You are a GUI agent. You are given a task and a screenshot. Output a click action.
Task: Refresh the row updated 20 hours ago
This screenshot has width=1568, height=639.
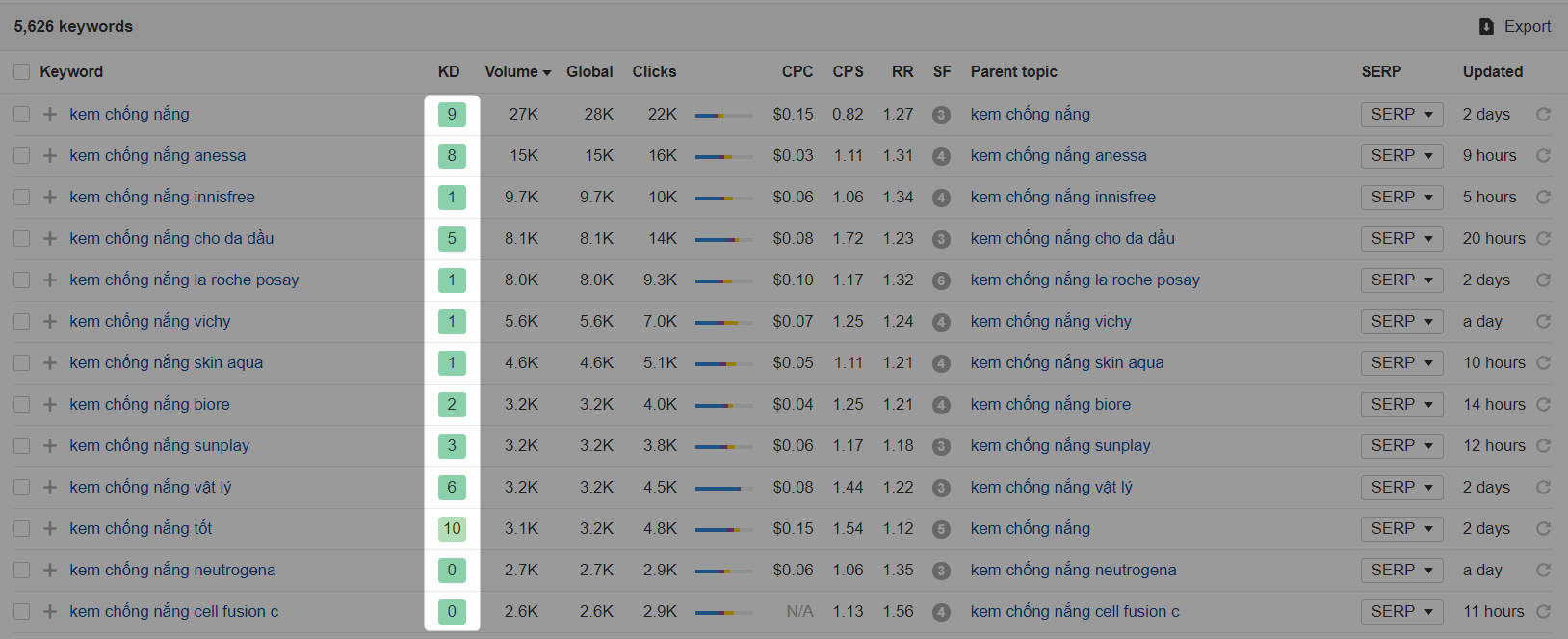1543,238
